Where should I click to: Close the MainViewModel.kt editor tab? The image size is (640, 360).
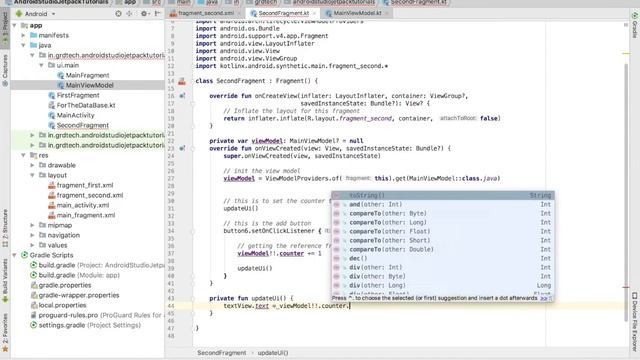pos(386,13)
